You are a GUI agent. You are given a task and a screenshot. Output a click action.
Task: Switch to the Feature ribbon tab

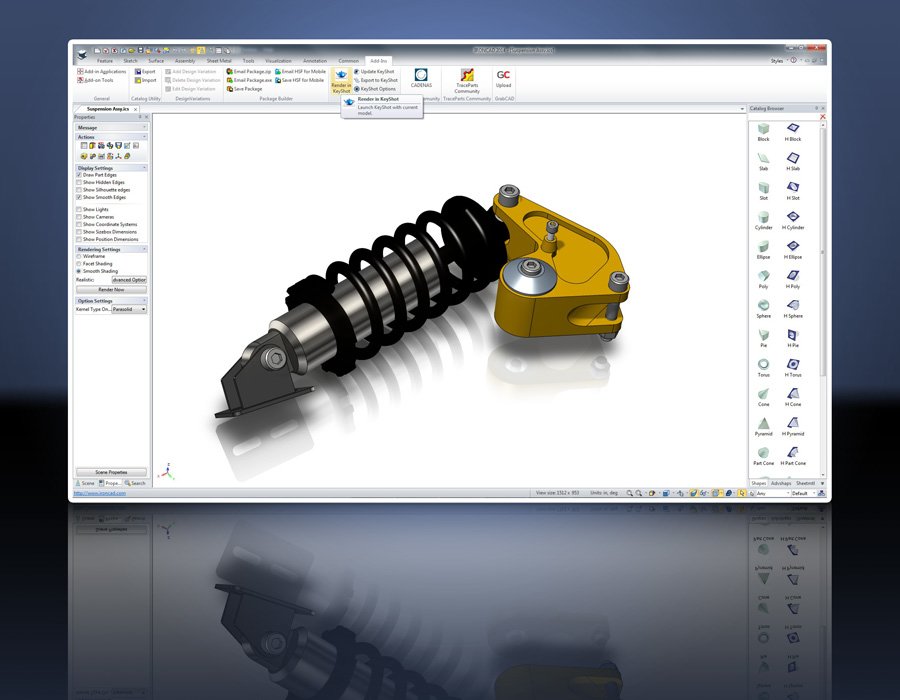pyautogui.click(x=104, y=61)
